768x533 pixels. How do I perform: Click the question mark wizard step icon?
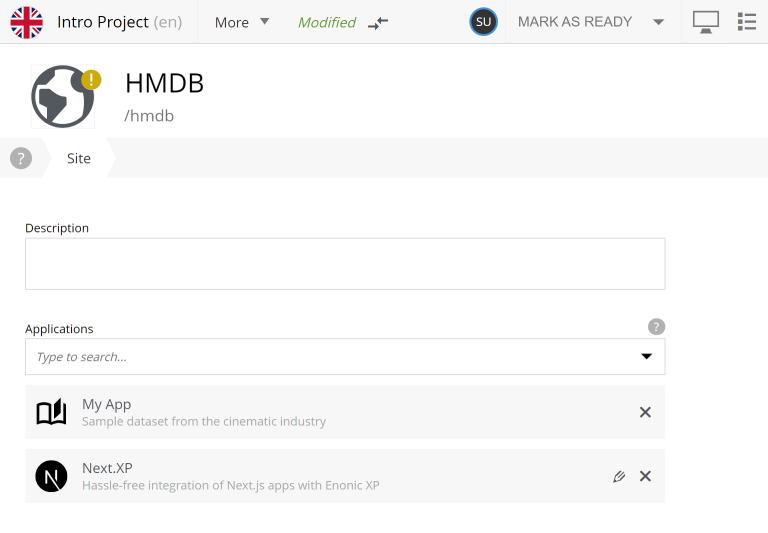(x=21, y=158)
